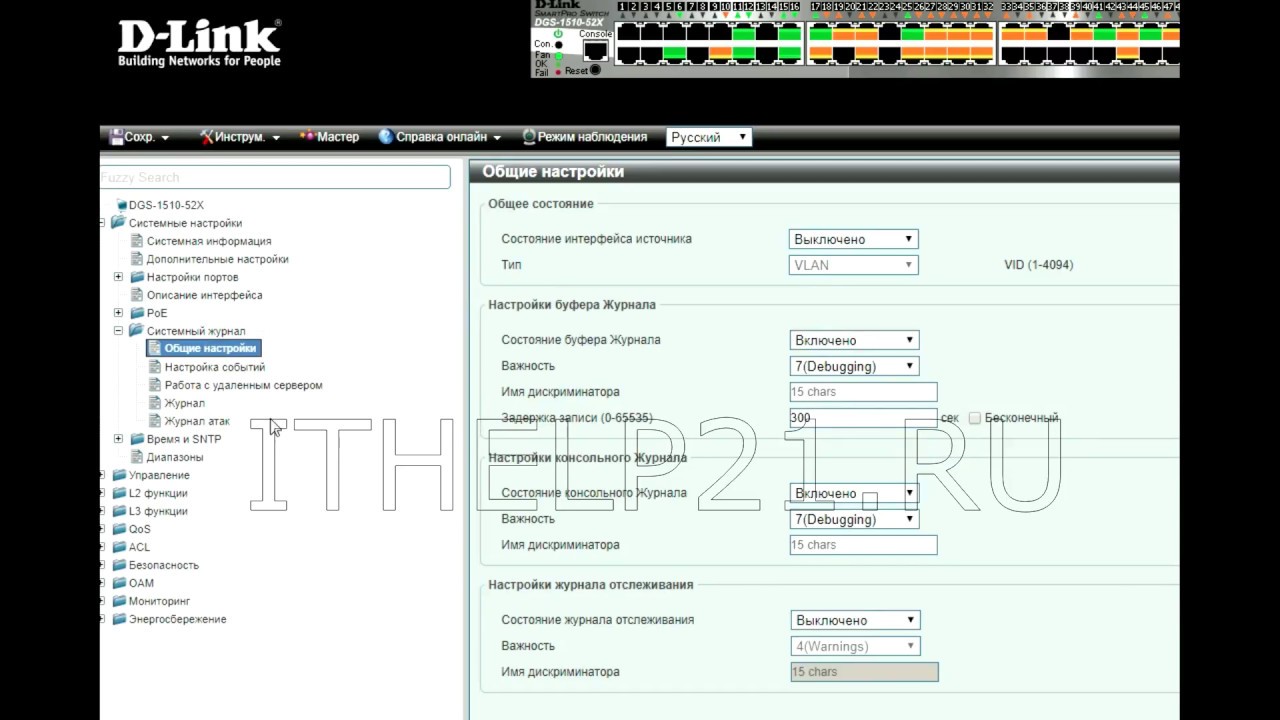
Task: Click buffer log Имя дискриминатора field
Action: 863,392
